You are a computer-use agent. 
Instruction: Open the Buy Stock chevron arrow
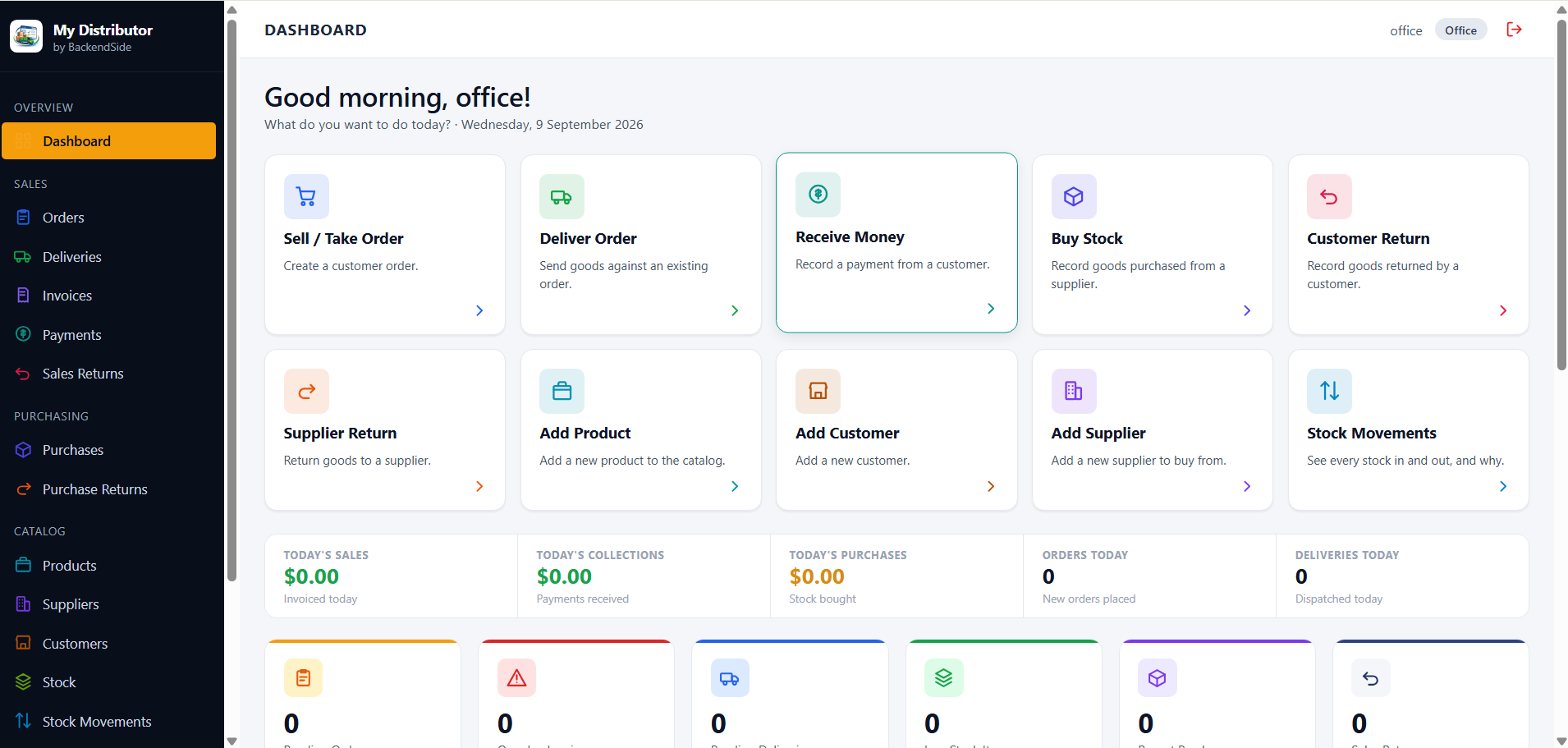tap(1247, 310)
